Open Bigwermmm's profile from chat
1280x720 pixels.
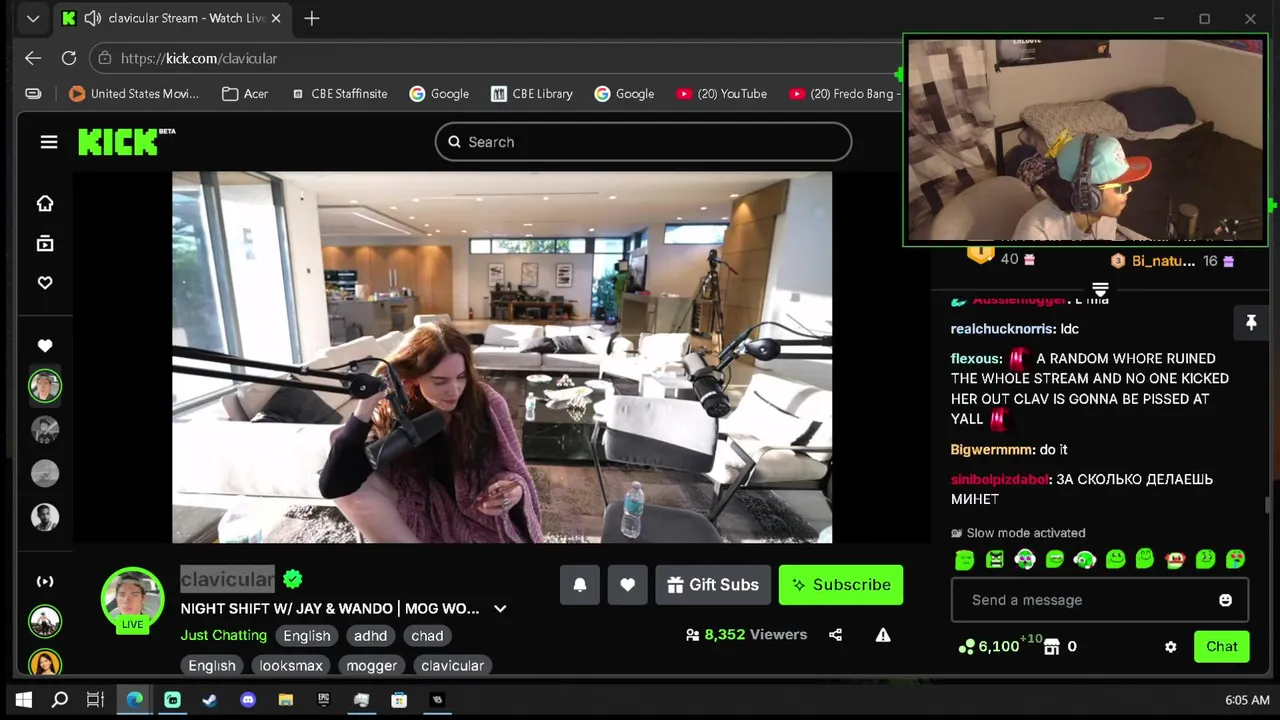pos(993,450)
